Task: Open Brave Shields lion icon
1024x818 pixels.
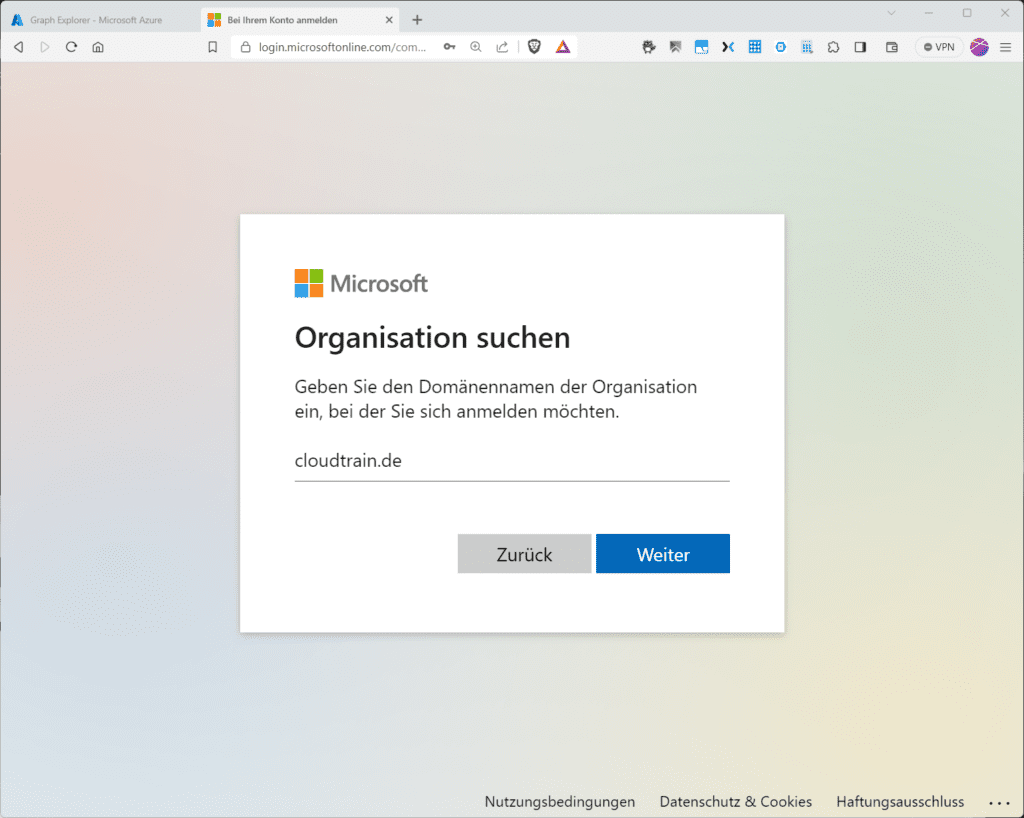Action: [x=534, y=47]
